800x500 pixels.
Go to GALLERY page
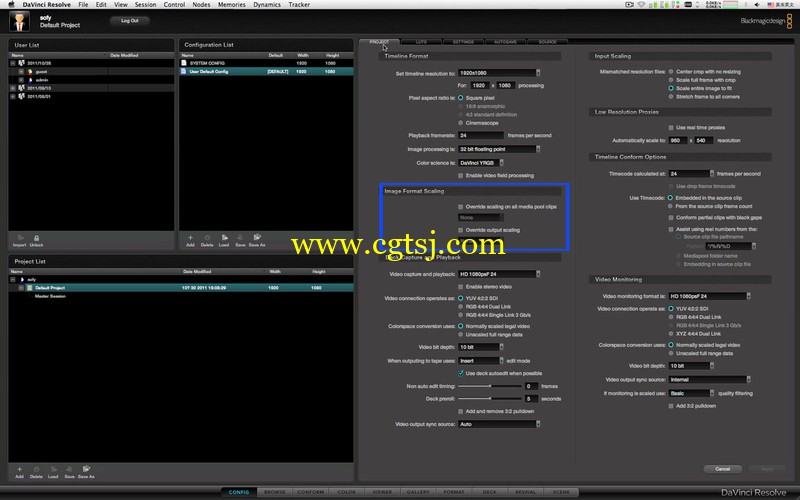(x=418, y=492)
